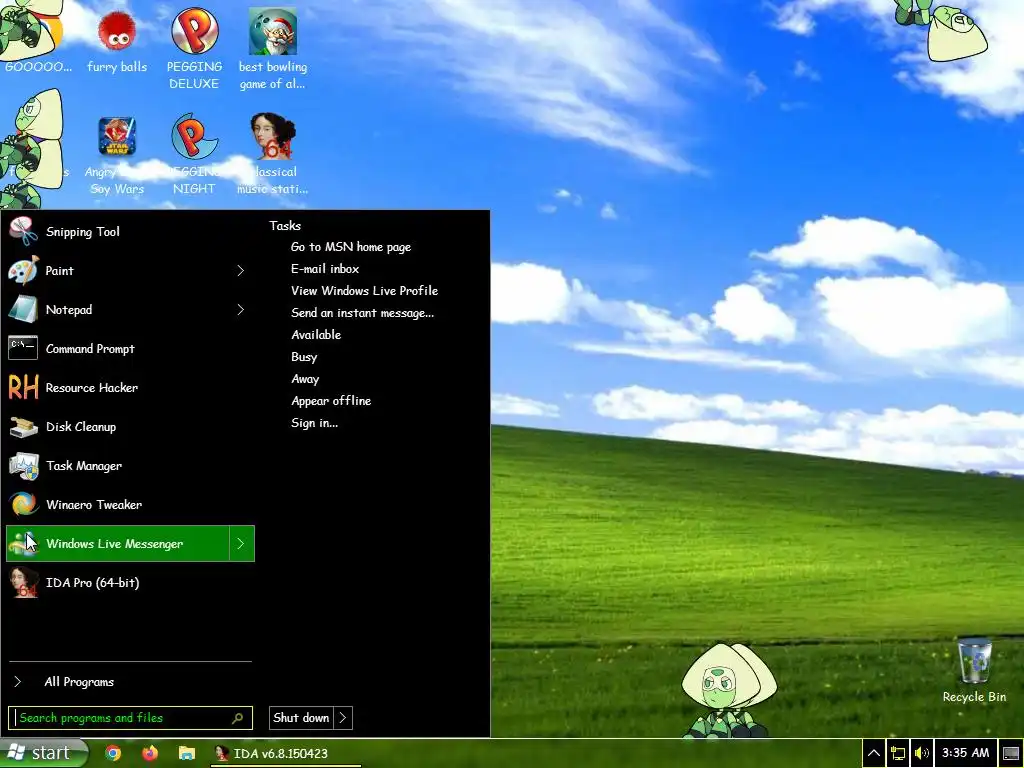Choose Sign in... task
1024x768 pixels.
[314, 423]
